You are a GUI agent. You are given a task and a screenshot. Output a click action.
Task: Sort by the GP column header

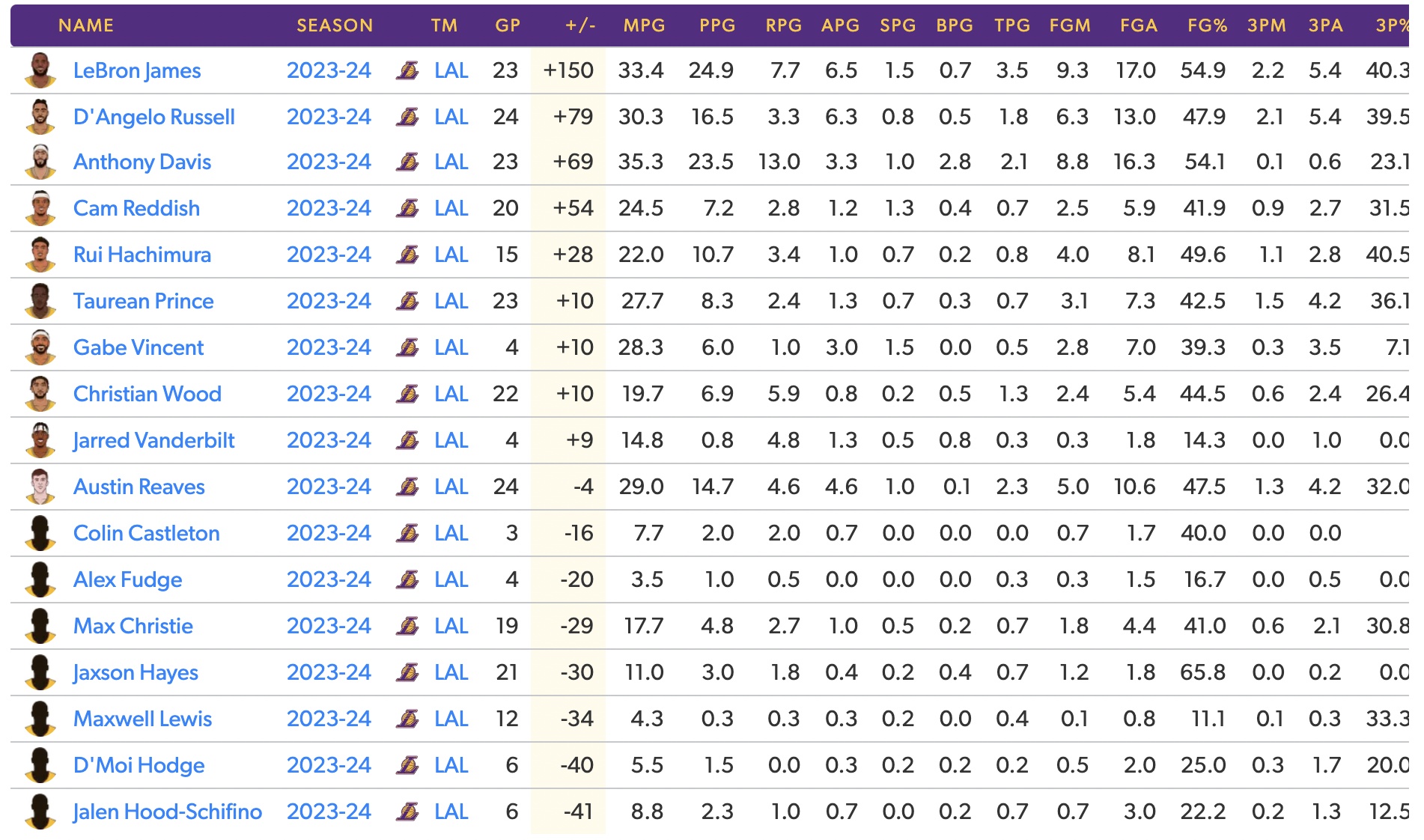[508, 25]
